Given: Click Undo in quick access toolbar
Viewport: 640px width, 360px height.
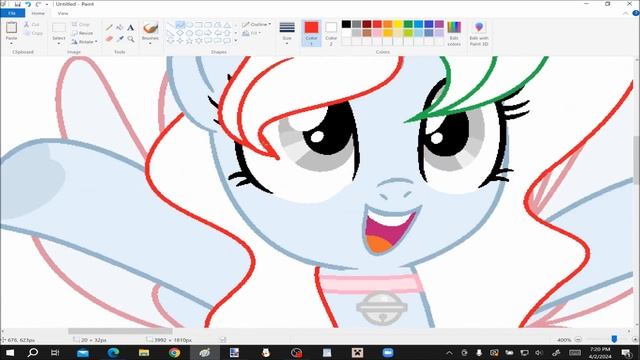Looking at the screenshot, I should (x=28, y=4).
